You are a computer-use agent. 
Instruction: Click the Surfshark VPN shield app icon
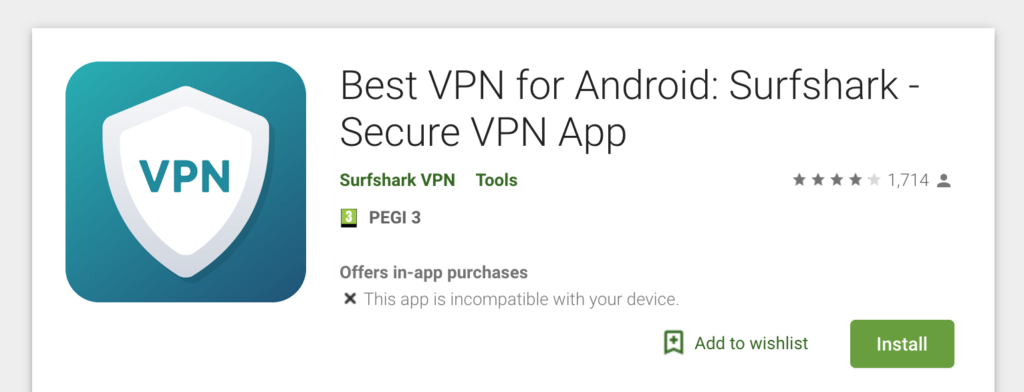(x=185, y=182)
